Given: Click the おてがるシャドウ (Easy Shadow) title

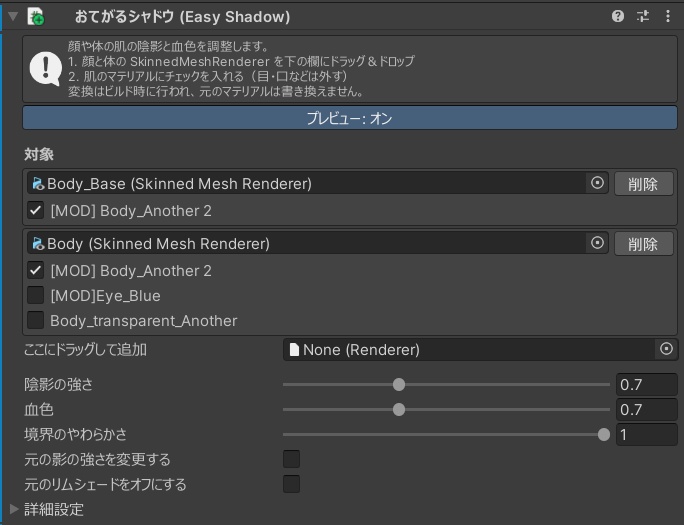Looking at the screenshot, I should 182,17.
